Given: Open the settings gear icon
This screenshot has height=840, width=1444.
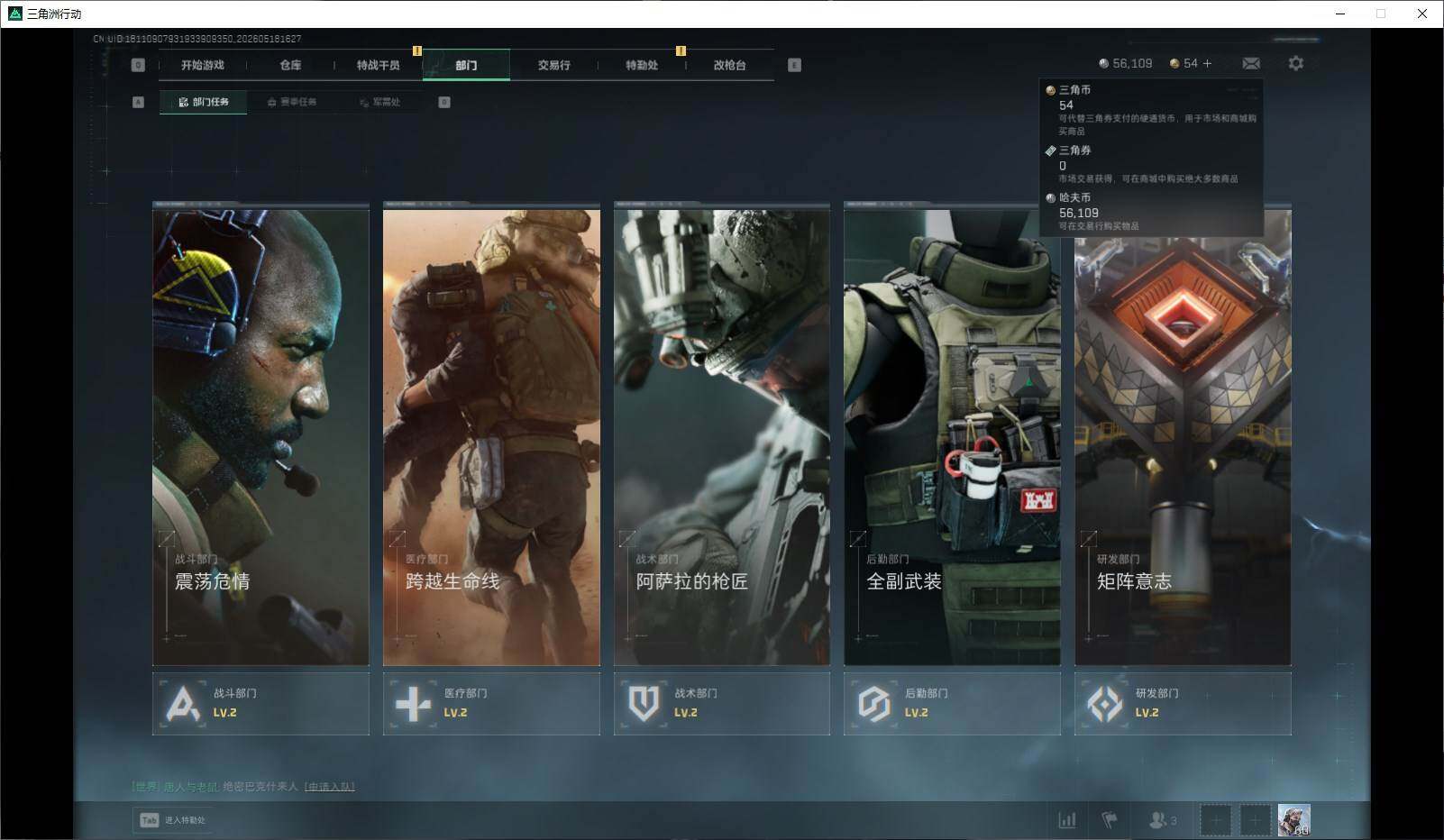Looking at the screenshot, I should [1295, 63].
